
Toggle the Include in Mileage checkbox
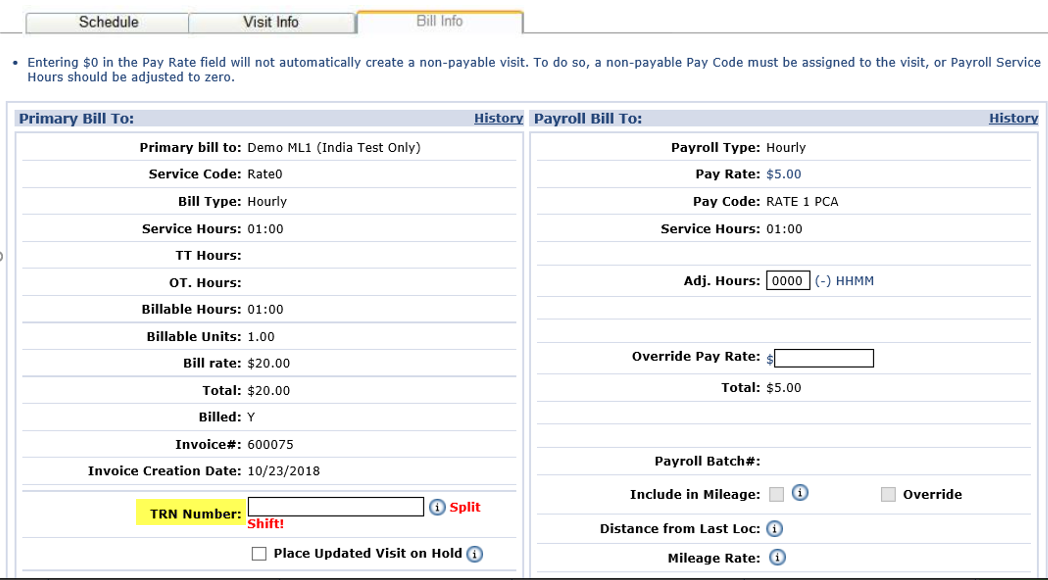click(x=777, y=494)
